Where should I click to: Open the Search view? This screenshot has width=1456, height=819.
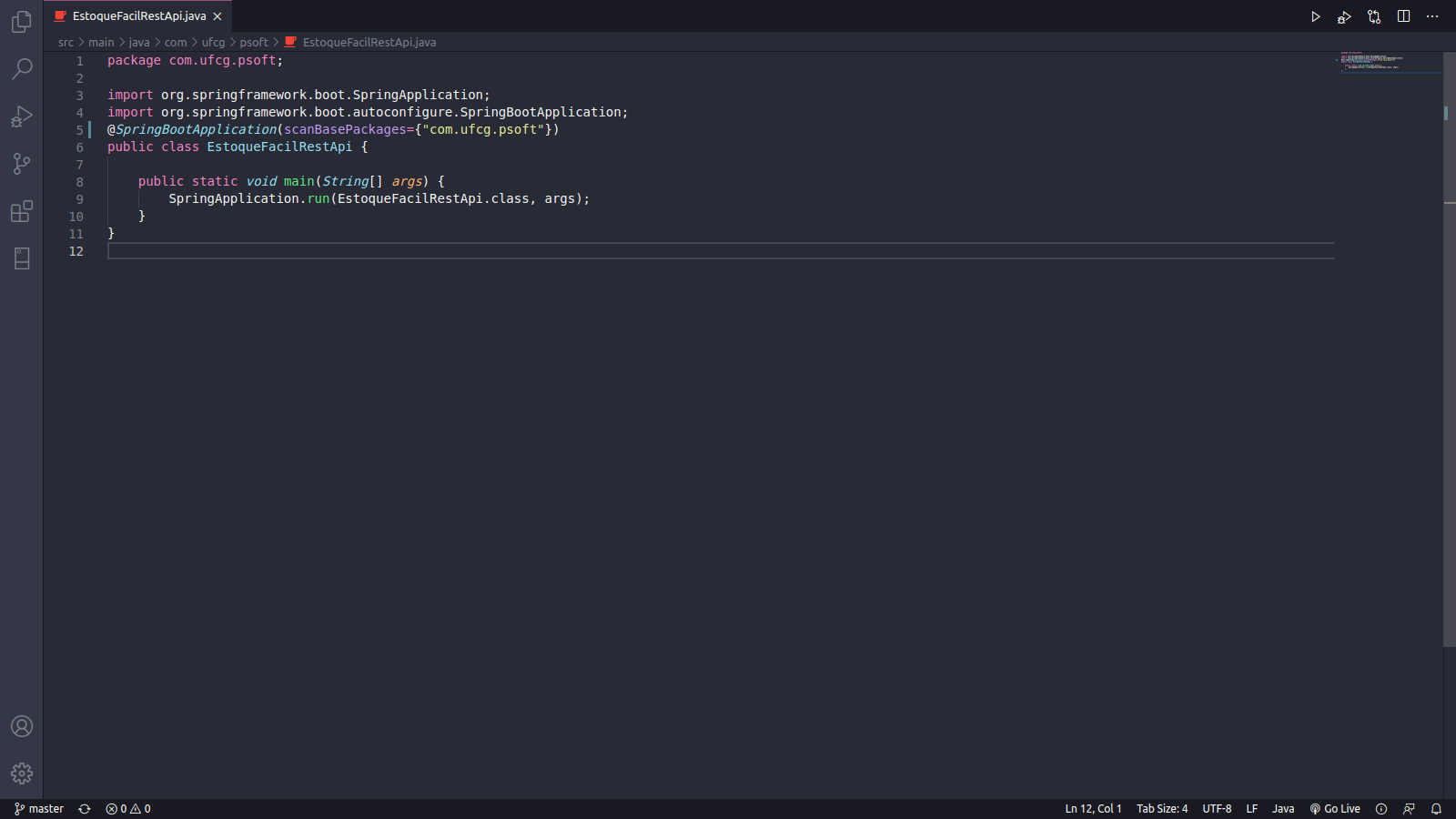[x=22, y=69]
